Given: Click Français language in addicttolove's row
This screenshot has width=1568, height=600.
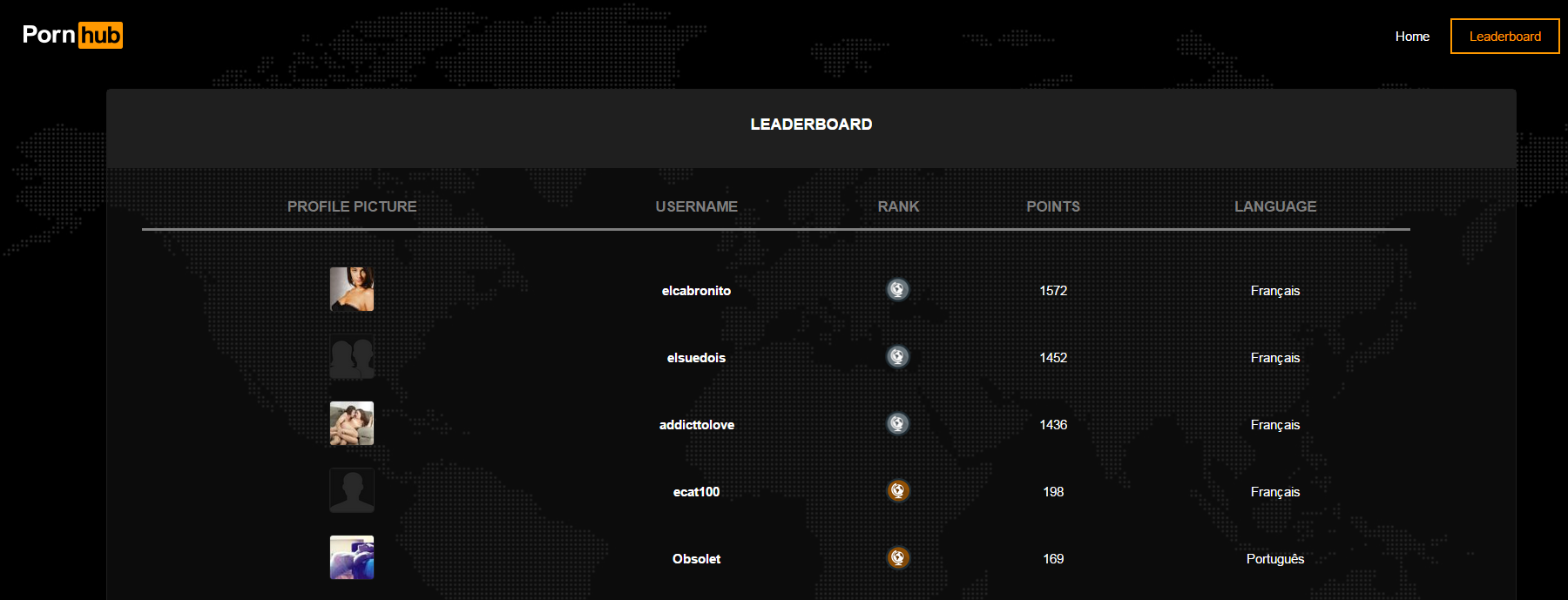Looking at the screenshot, I should coord(1275,425).
